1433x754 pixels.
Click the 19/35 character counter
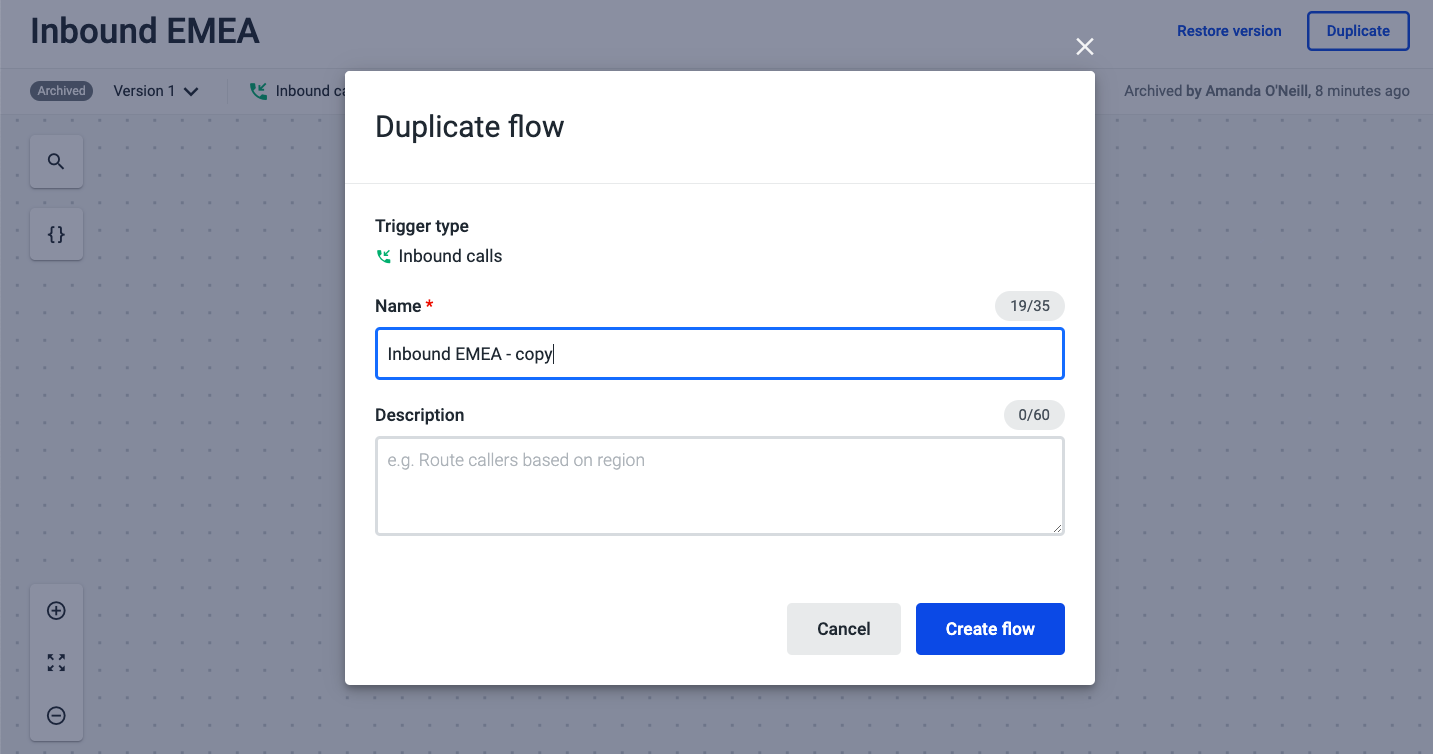tap(1030, 306)
